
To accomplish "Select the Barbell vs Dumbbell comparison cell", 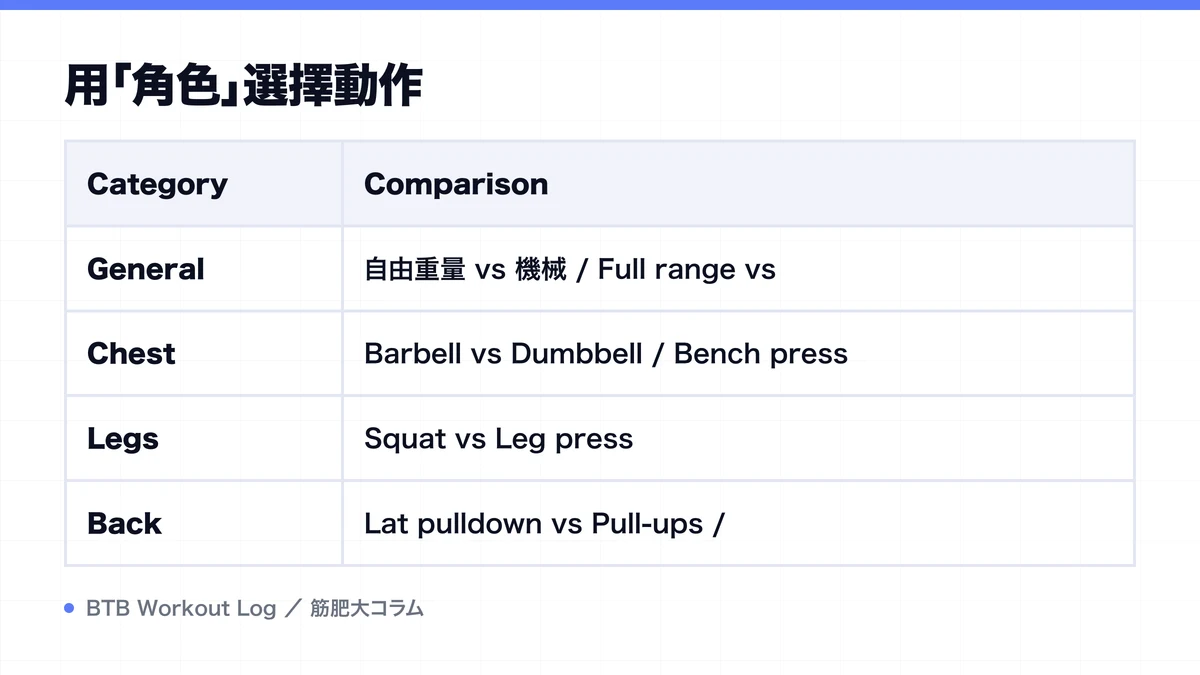I will tap(738, 354).
